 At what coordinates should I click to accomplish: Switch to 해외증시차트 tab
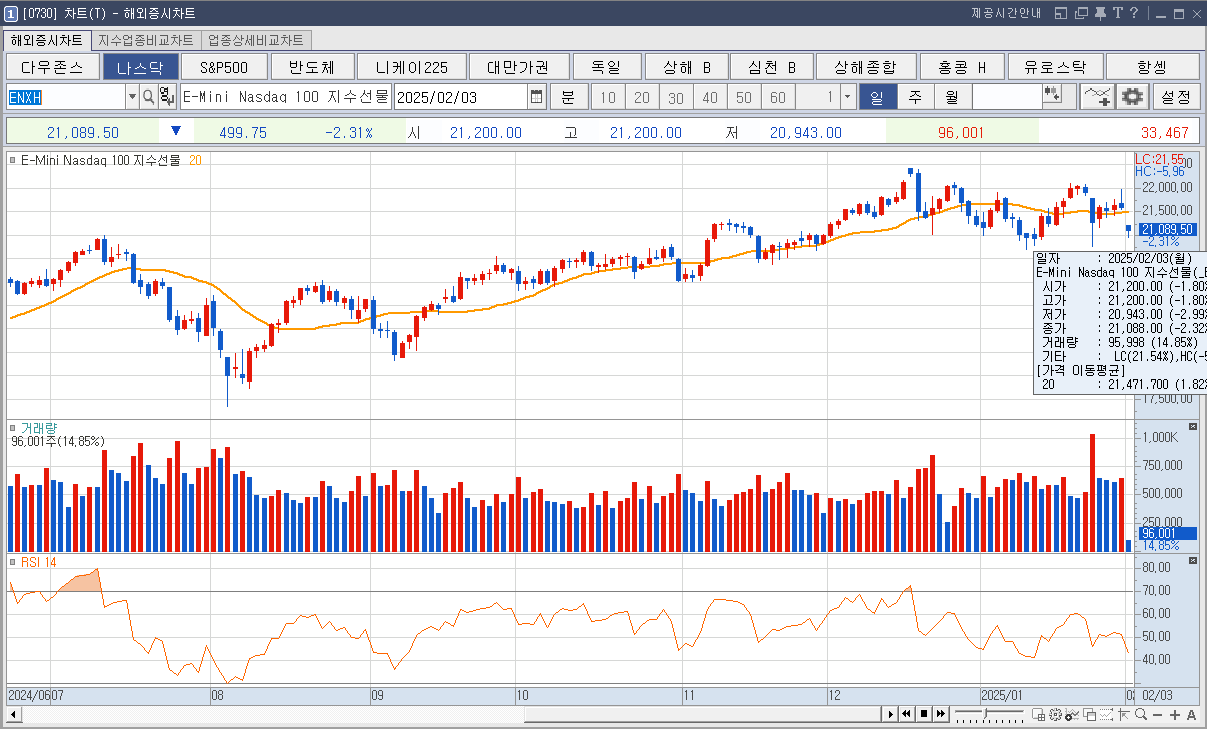46,40
